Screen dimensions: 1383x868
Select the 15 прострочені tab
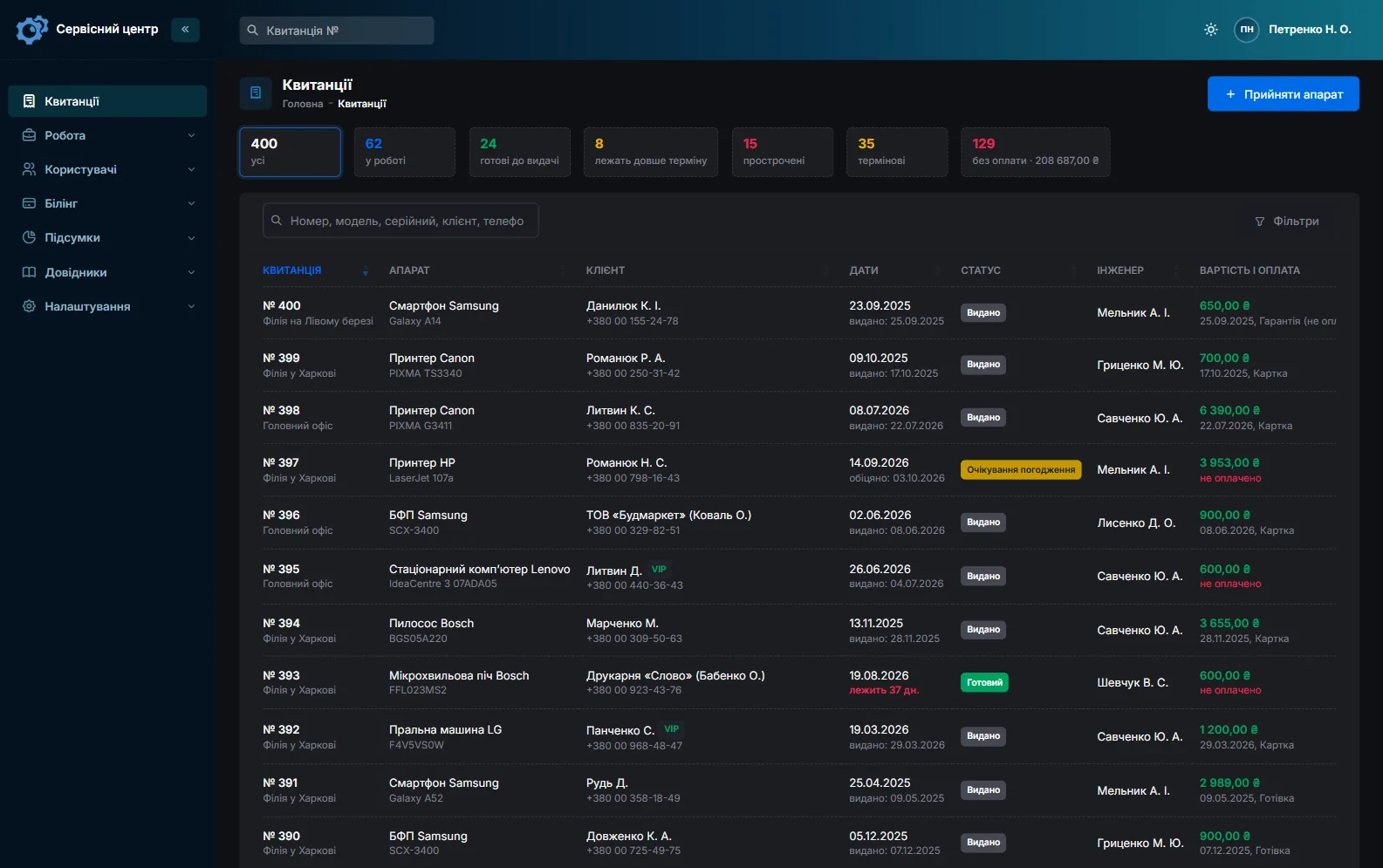(782, 152)
